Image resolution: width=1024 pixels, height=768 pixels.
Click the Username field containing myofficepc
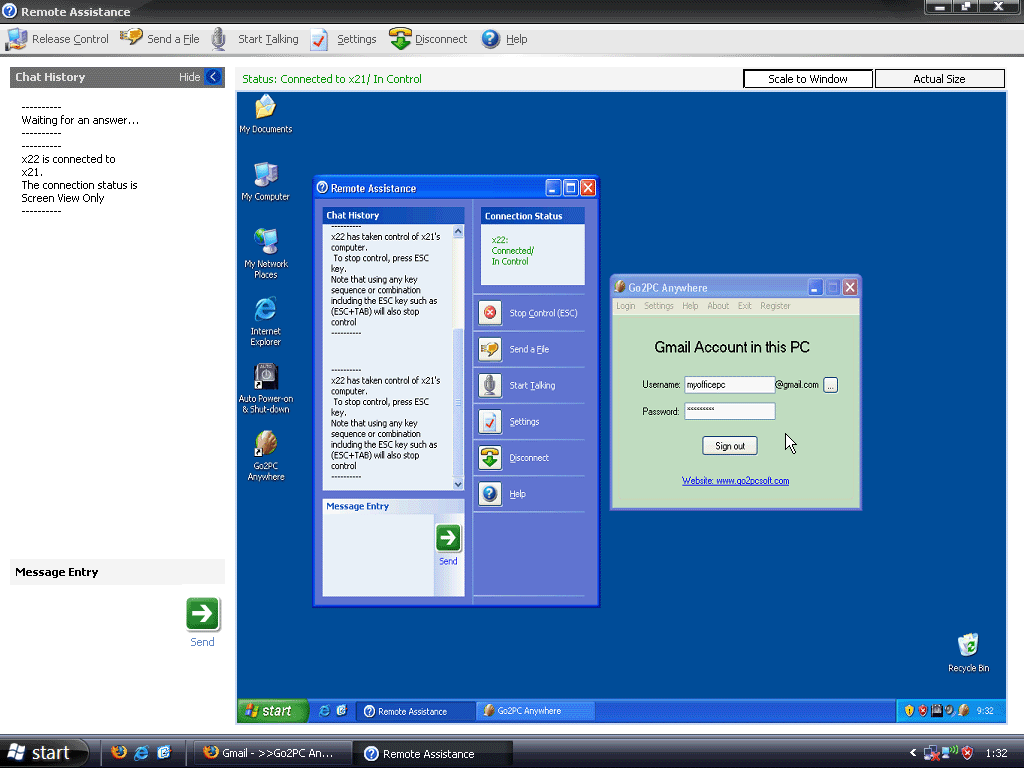[729, 385]
